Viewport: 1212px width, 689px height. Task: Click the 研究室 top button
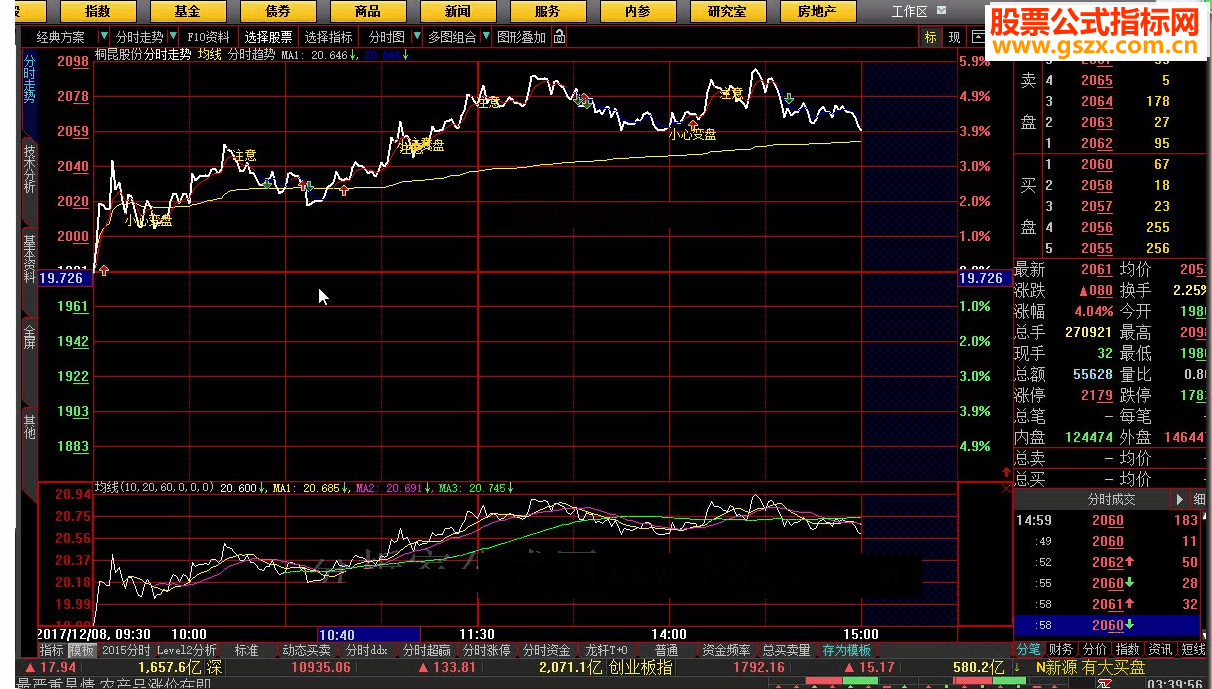tap(727, 11)
